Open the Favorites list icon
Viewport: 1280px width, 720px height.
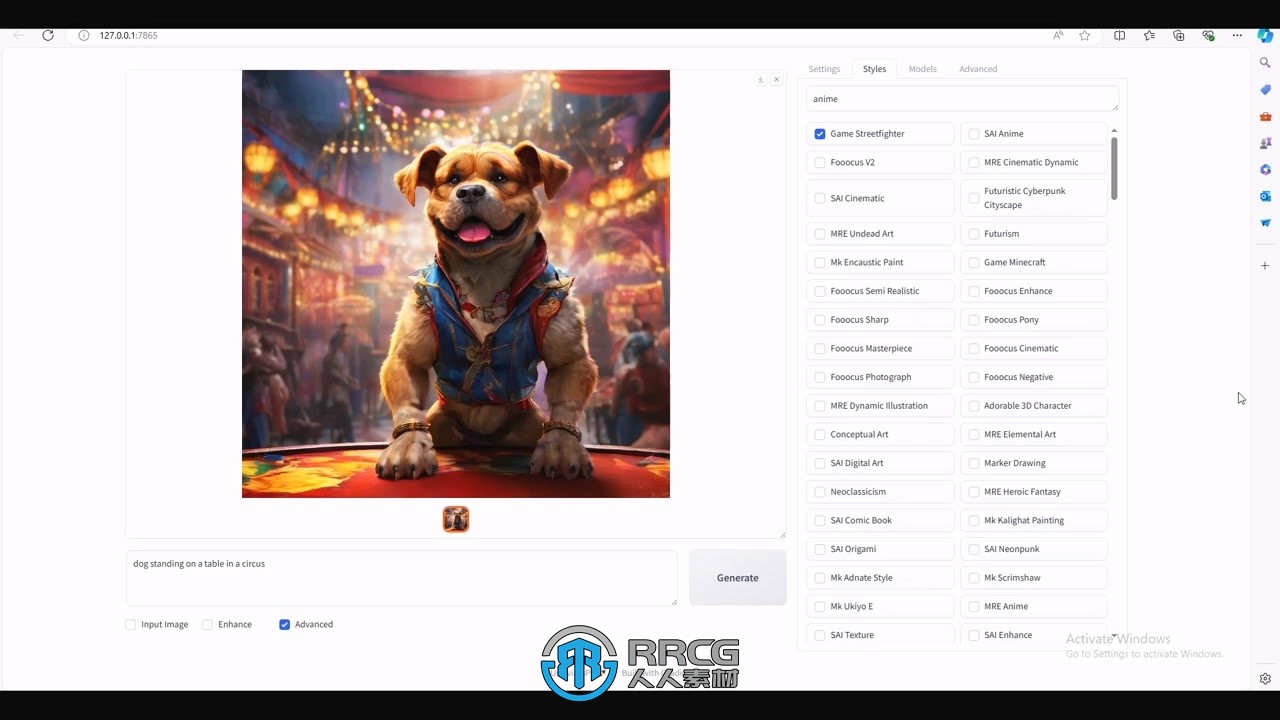pos(1149,35)
